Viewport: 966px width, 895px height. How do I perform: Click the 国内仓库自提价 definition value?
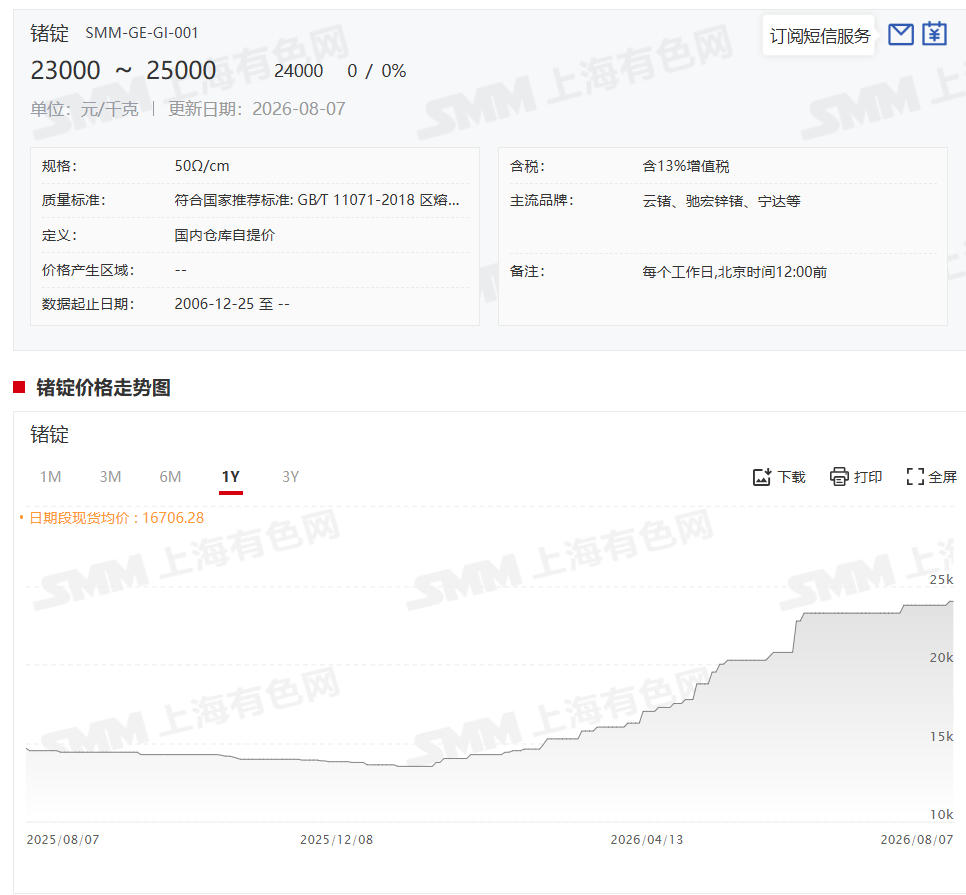(x=225, y=235)
